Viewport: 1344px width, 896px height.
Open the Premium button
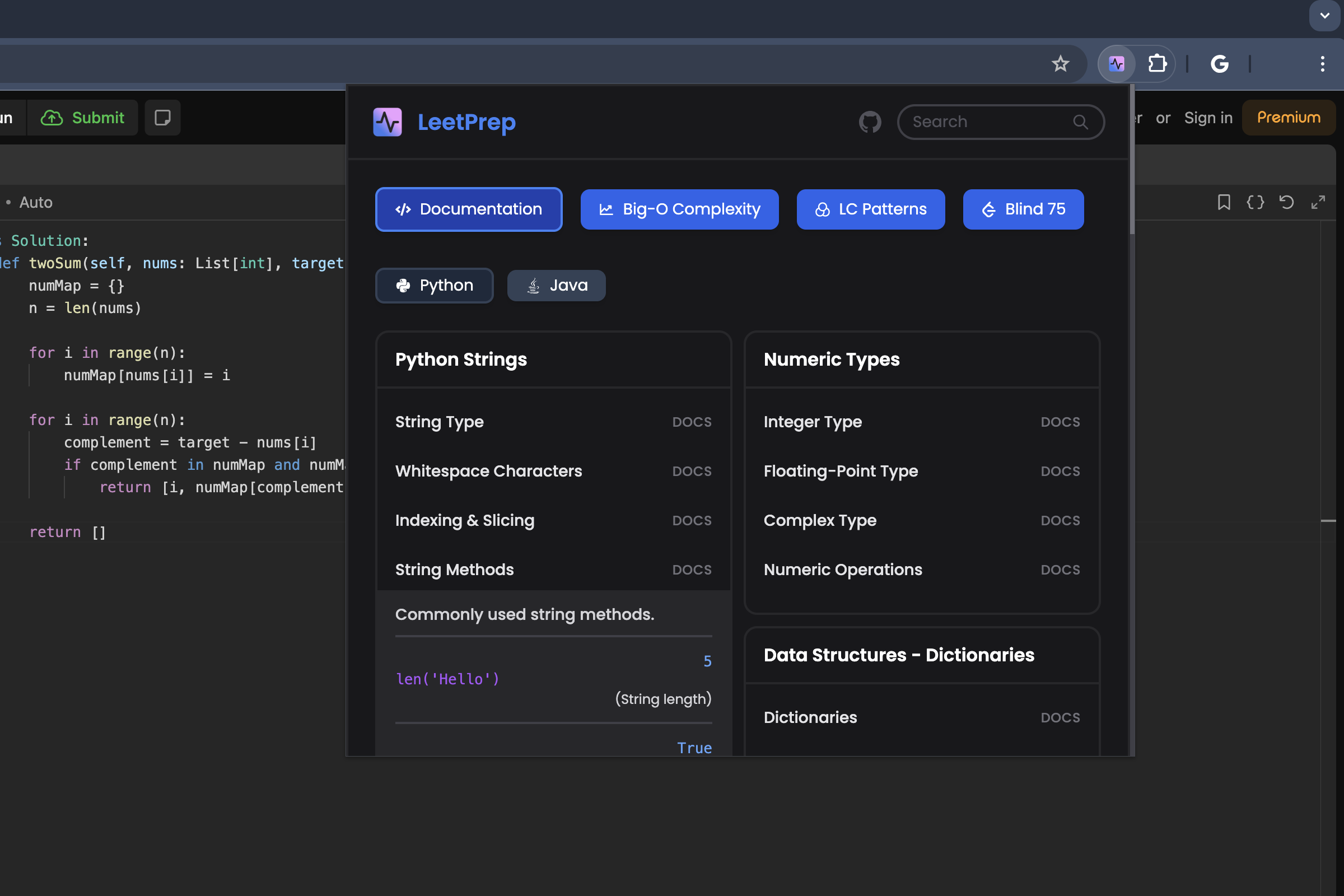coord(1288,118)
